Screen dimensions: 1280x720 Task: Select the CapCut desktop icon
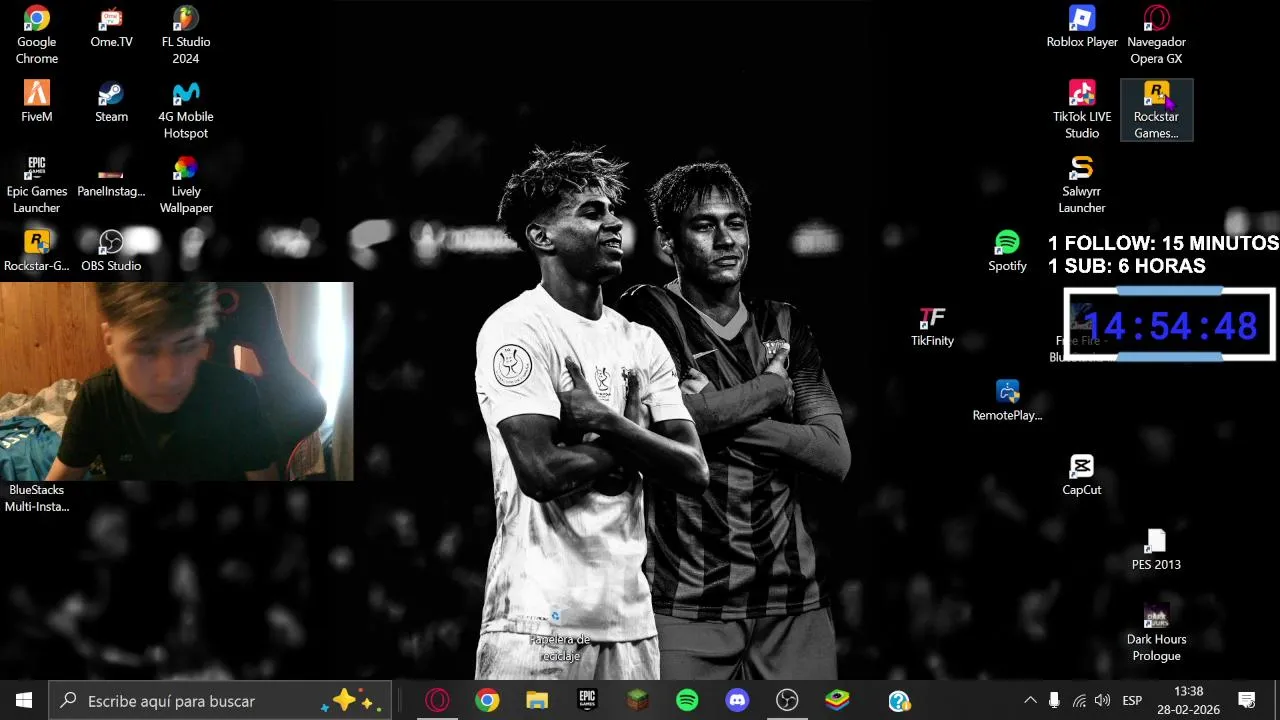(1082, 474)
